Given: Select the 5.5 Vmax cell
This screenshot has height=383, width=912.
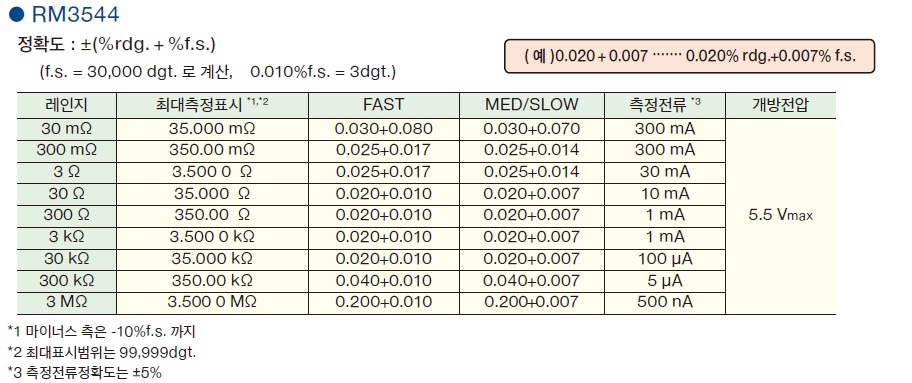Looking at the screenshot, I should [781, 216].
